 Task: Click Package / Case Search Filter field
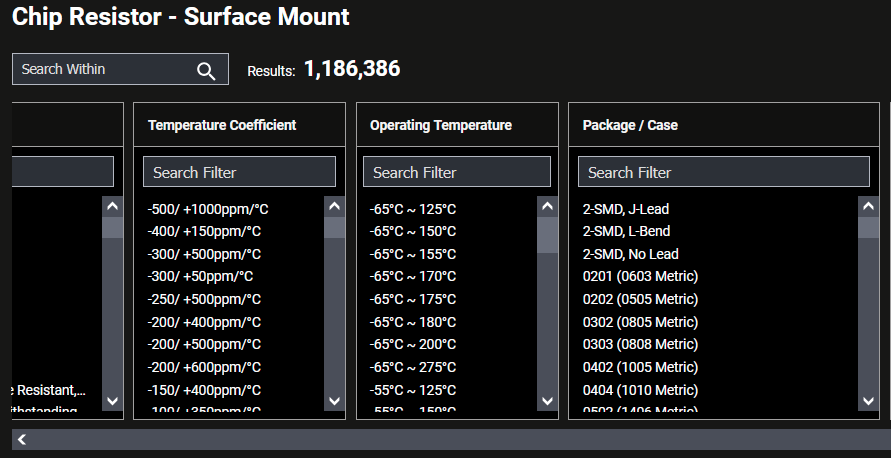click(x=723, y=172)
